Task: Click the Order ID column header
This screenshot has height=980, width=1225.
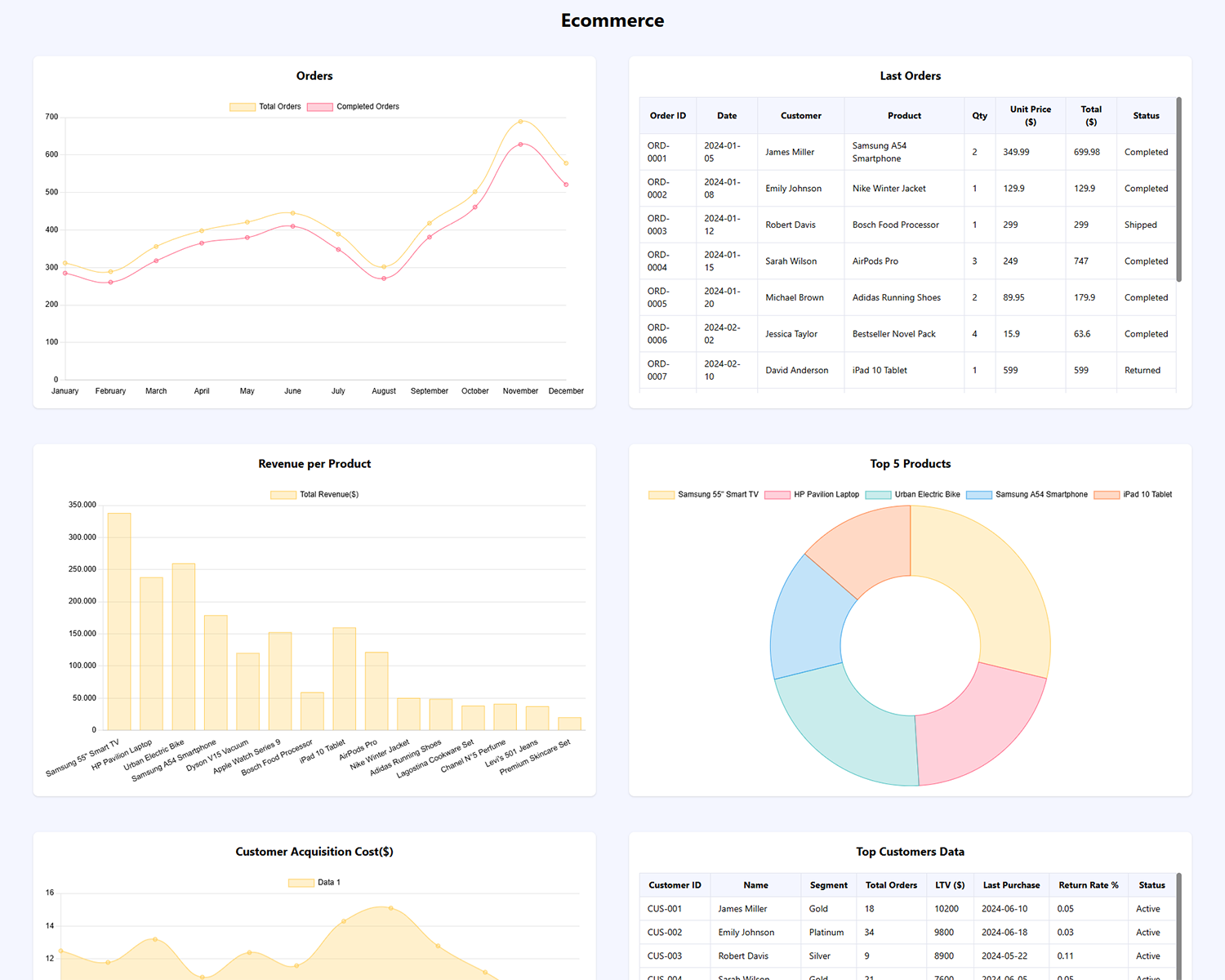Action: 667,116
